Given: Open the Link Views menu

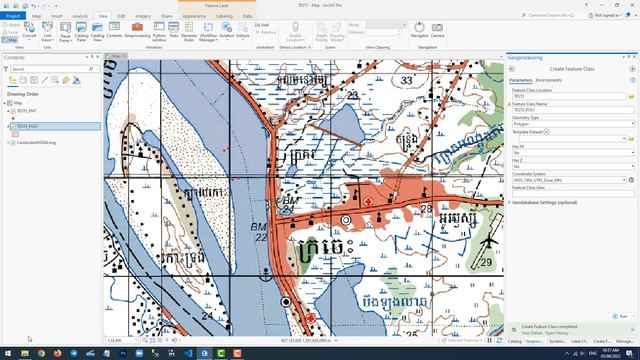Looking at the screenshot, I should coord(47,31).
